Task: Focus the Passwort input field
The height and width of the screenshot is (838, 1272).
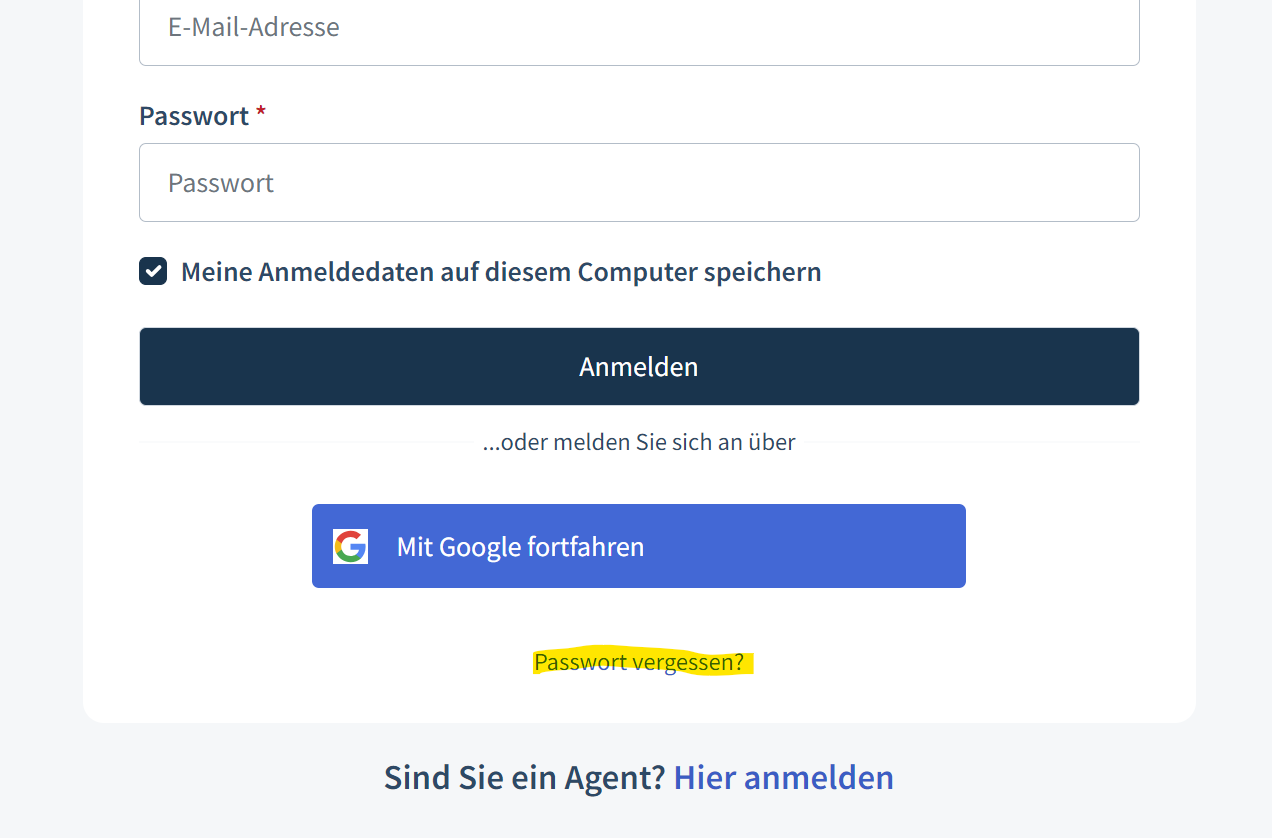Action: (639, 182)
